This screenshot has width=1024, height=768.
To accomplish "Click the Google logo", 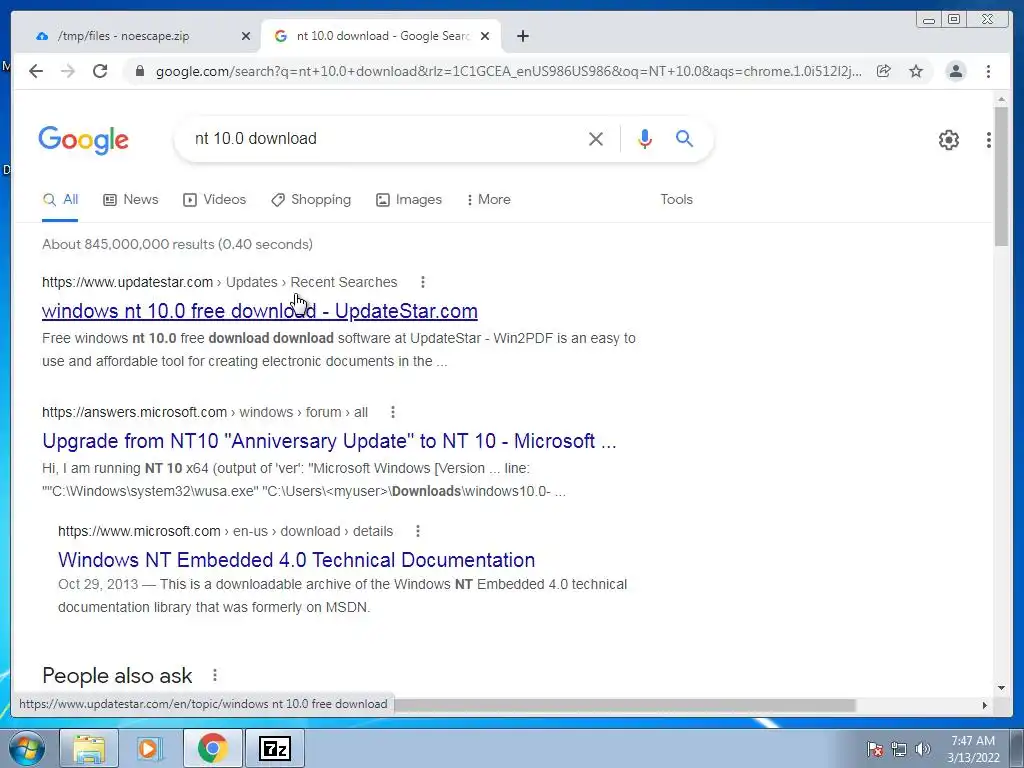I will pyautogui.click(x=84, y=140).
